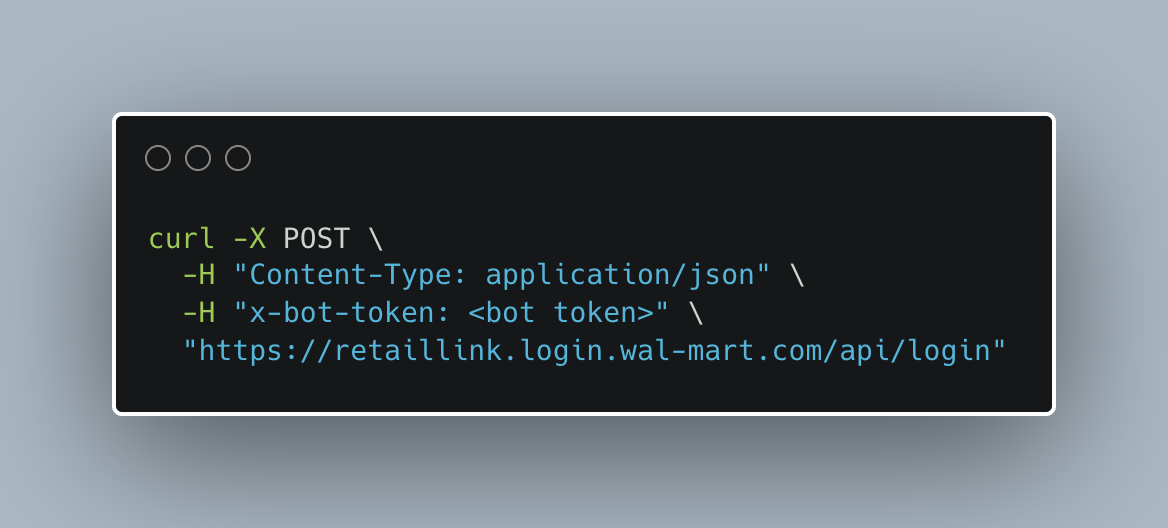Click the first window circle button
The height and width of the screenshot is (528, 1168).
pos(158,158)
